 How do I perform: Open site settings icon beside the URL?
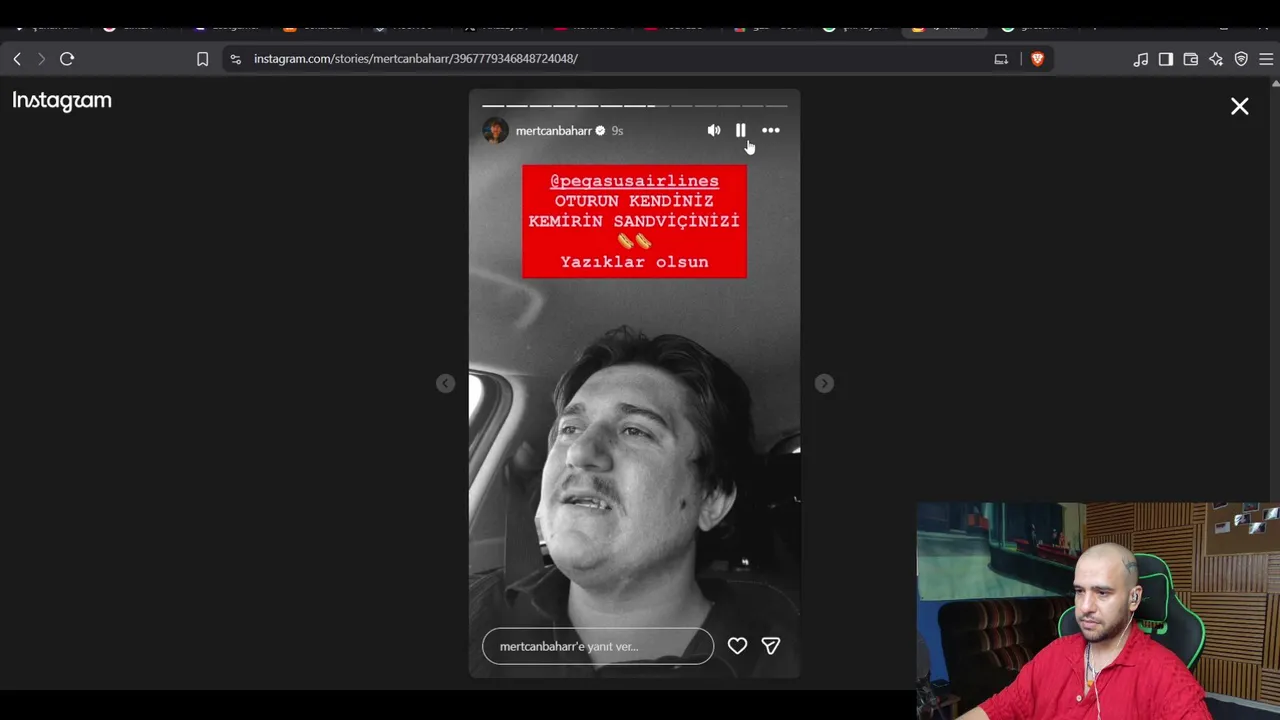(235, 59)
